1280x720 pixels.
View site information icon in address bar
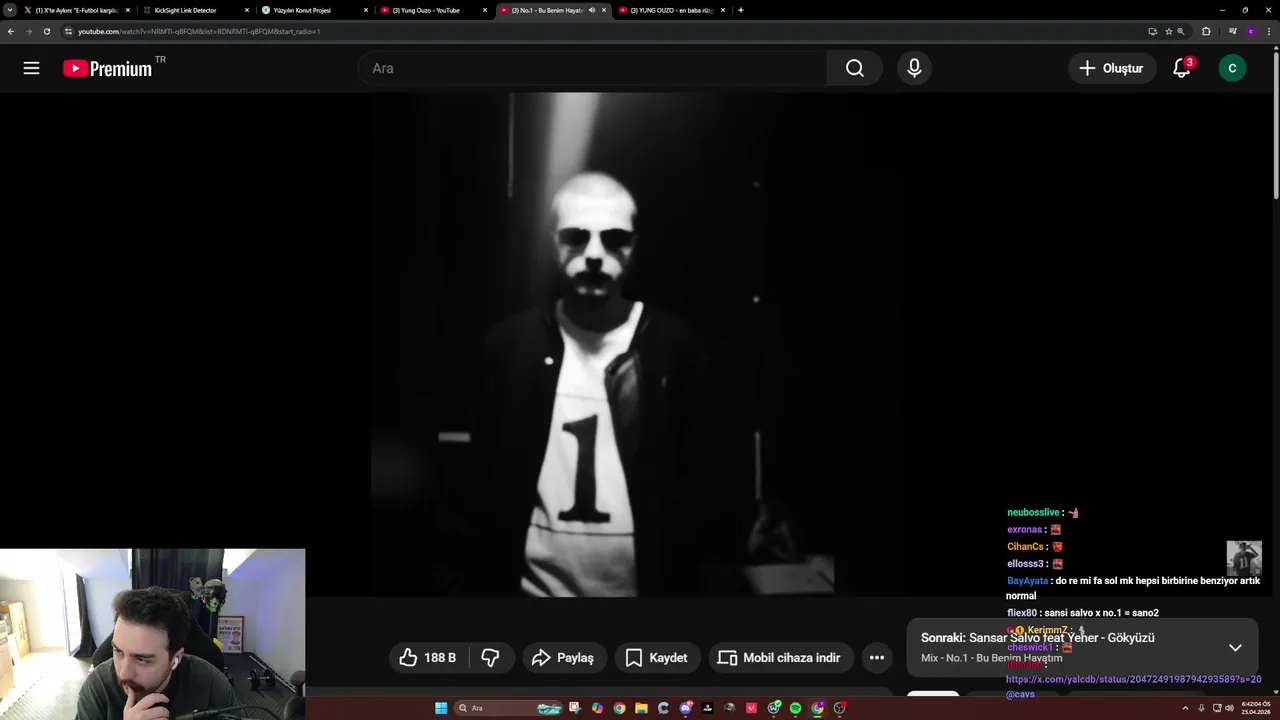68,31
